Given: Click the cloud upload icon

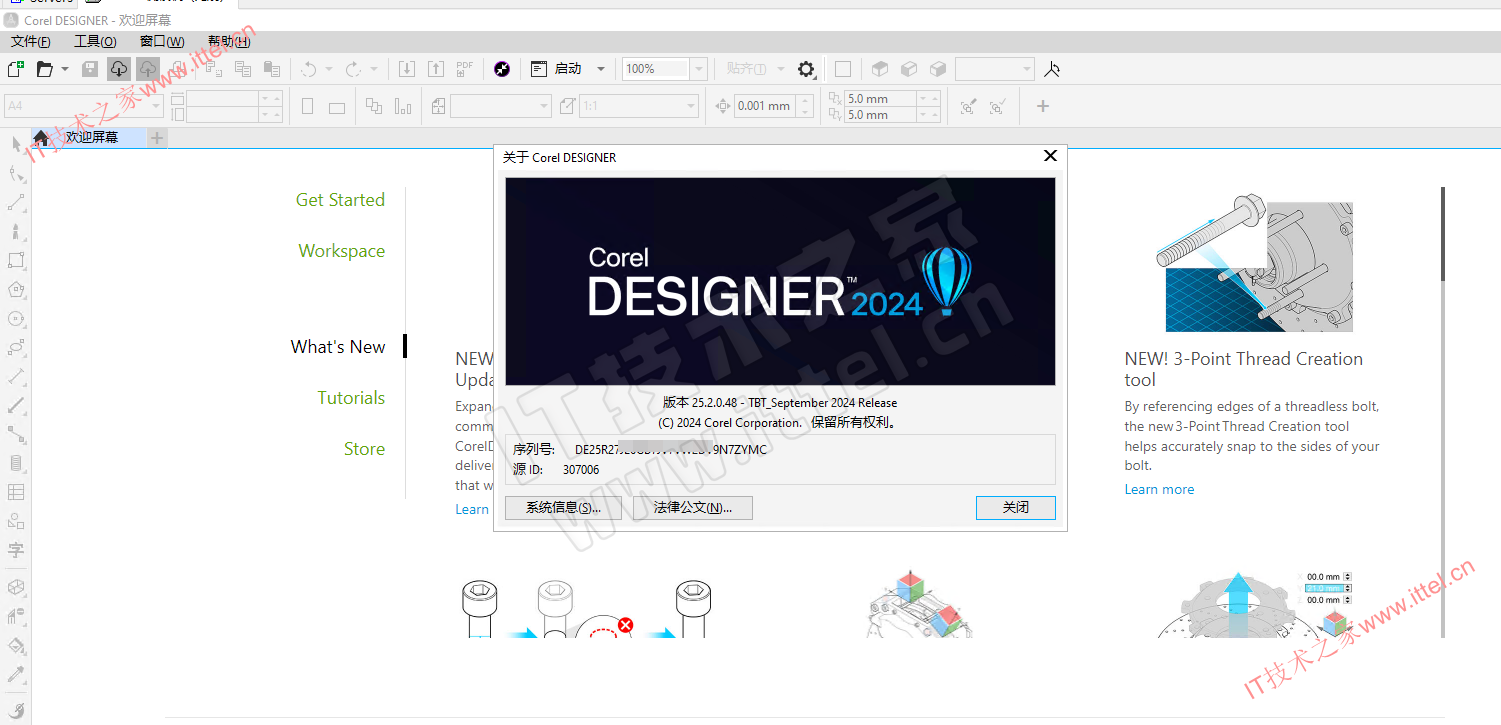Looking at the screenshot, I should [148, 69].
